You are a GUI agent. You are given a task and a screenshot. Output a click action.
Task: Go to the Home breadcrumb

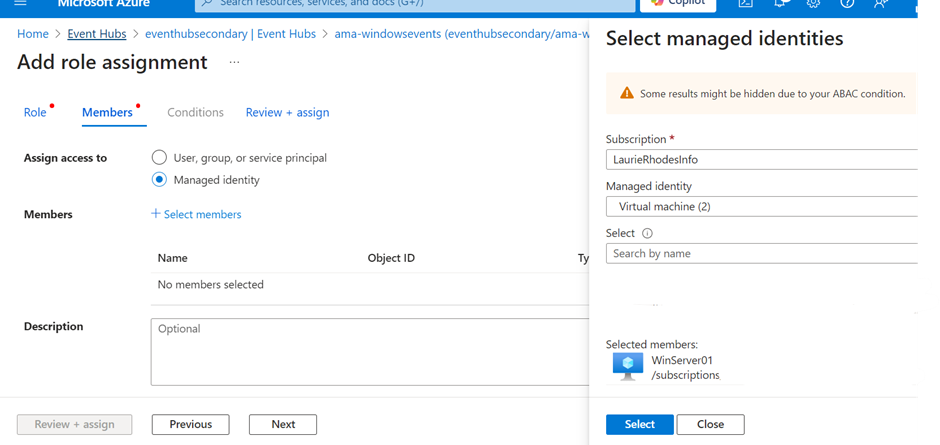[x=32, y=34]
